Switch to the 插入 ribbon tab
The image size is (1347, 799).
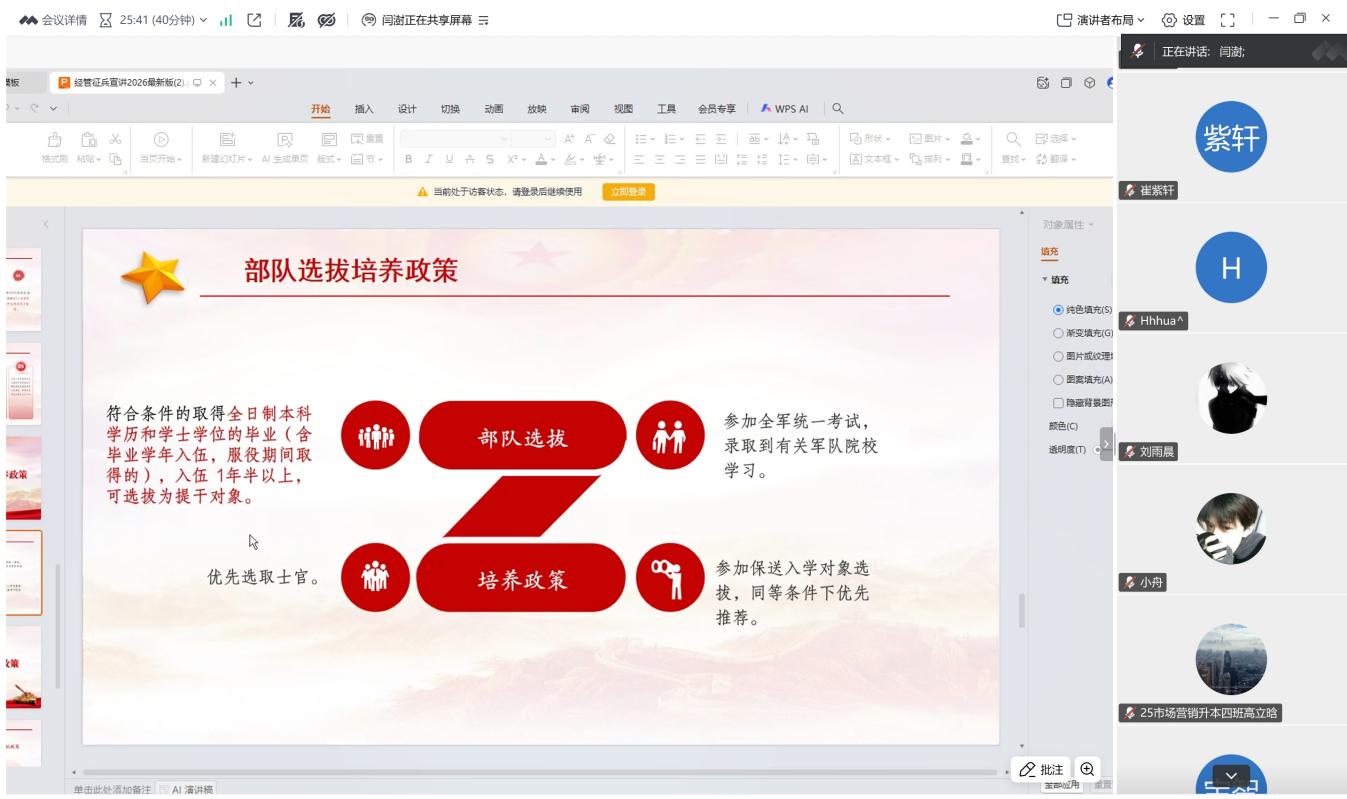click(364, 109)
